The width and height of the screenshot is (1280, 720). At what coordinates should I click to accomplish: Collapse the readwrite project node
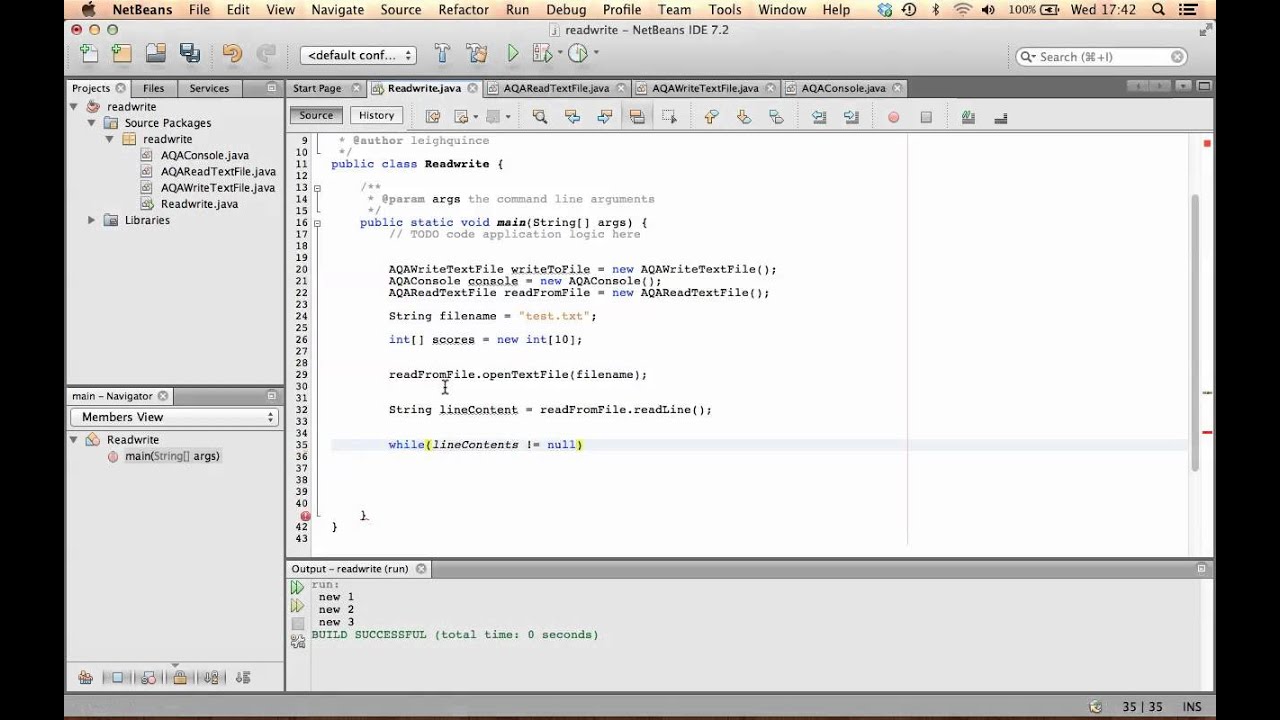pos(76,107)
